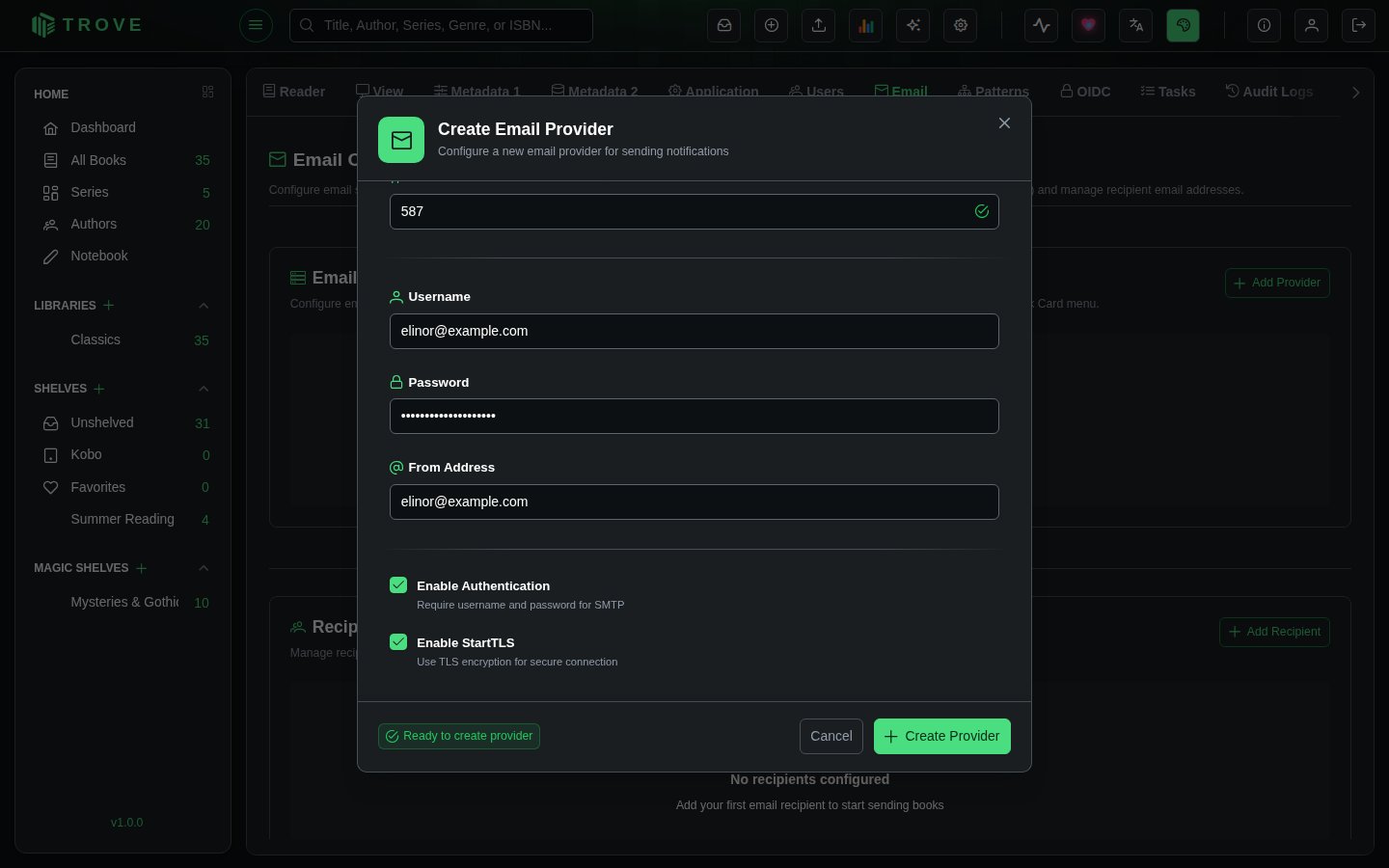Close the Create Email Provider dialog
The width and height of the screenshot is (1389, 868).
coord(1004,123)
